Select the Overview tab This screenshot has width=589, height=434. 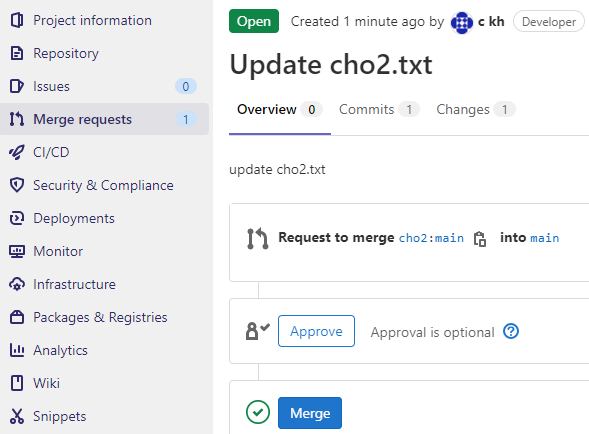(280, 109)
